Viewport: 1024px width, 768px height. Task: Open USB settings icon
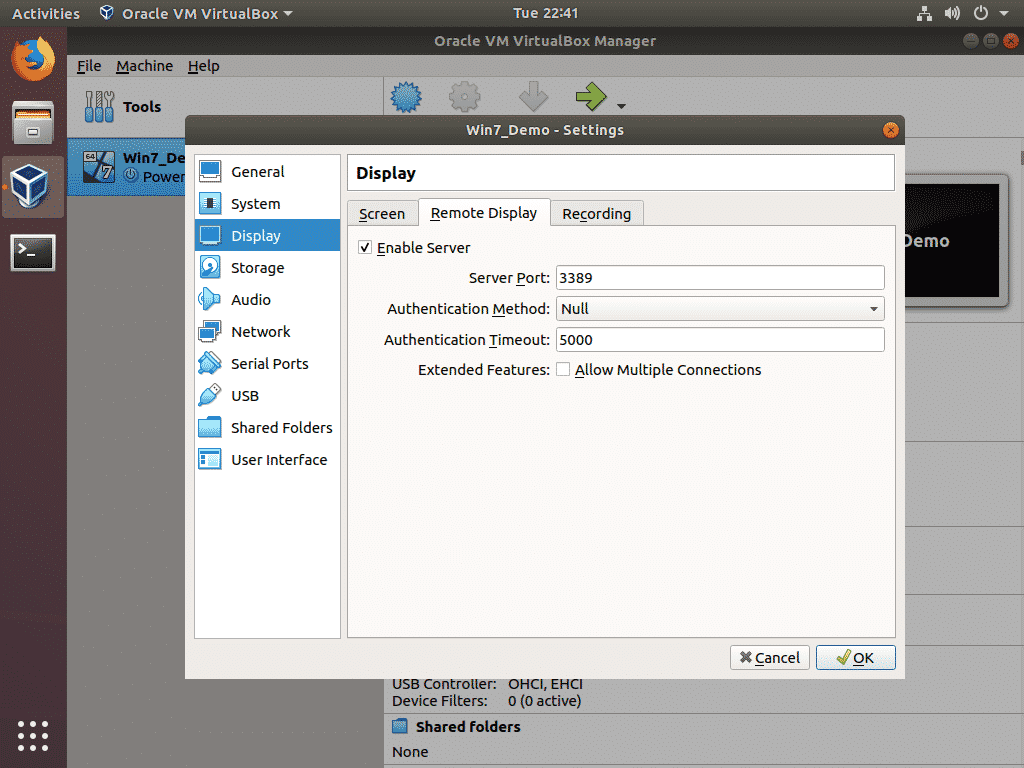coord(211,396)
